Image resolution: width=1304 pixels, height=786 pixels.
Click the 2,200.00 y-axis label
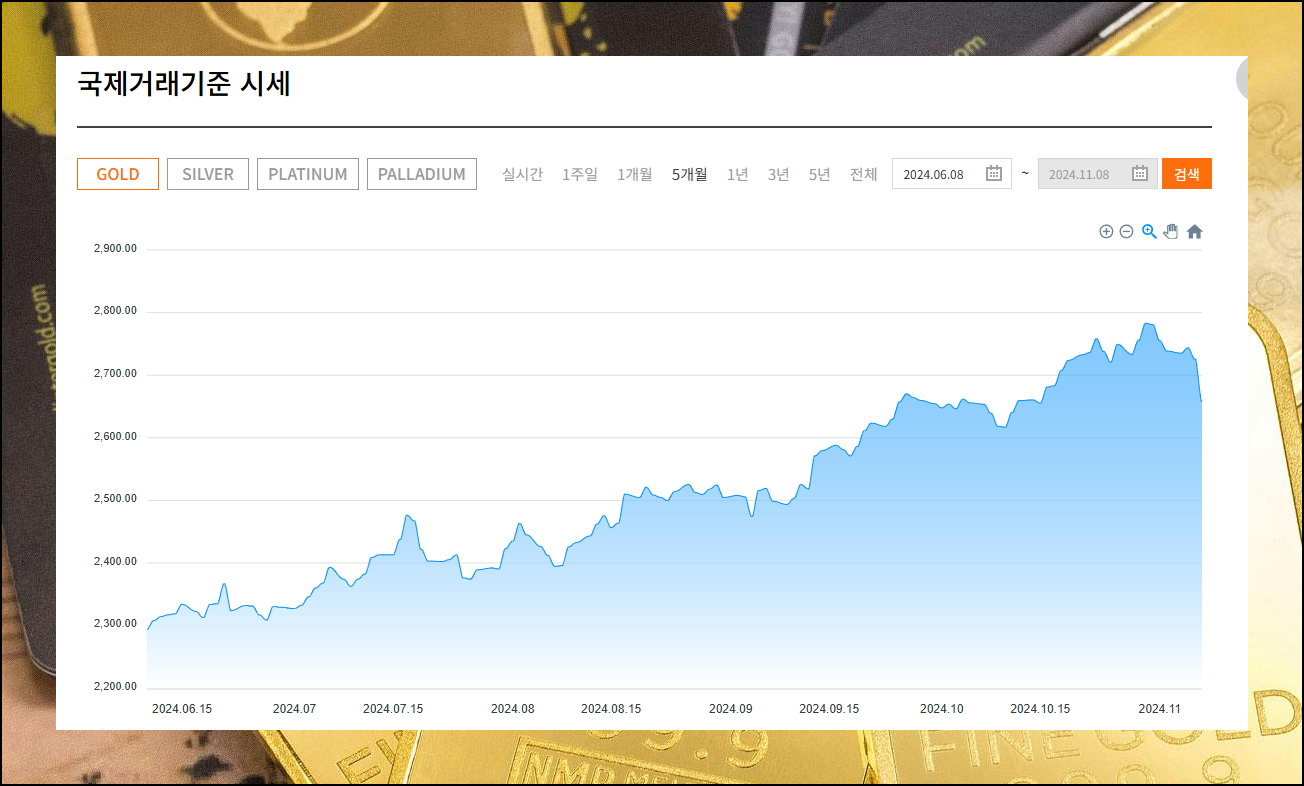click(115, 687)
